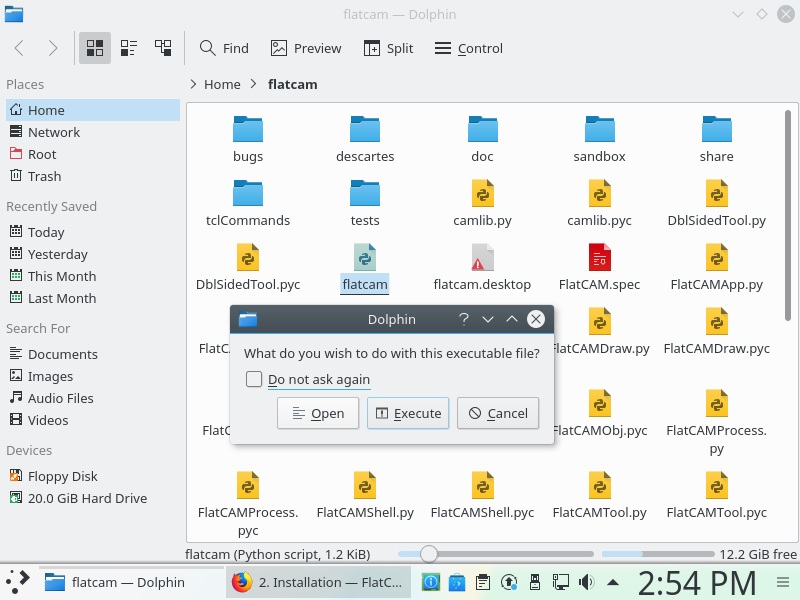Screen dimensions: 800x600
Task: Open the doc folder
Action: (x=482, y=139)
